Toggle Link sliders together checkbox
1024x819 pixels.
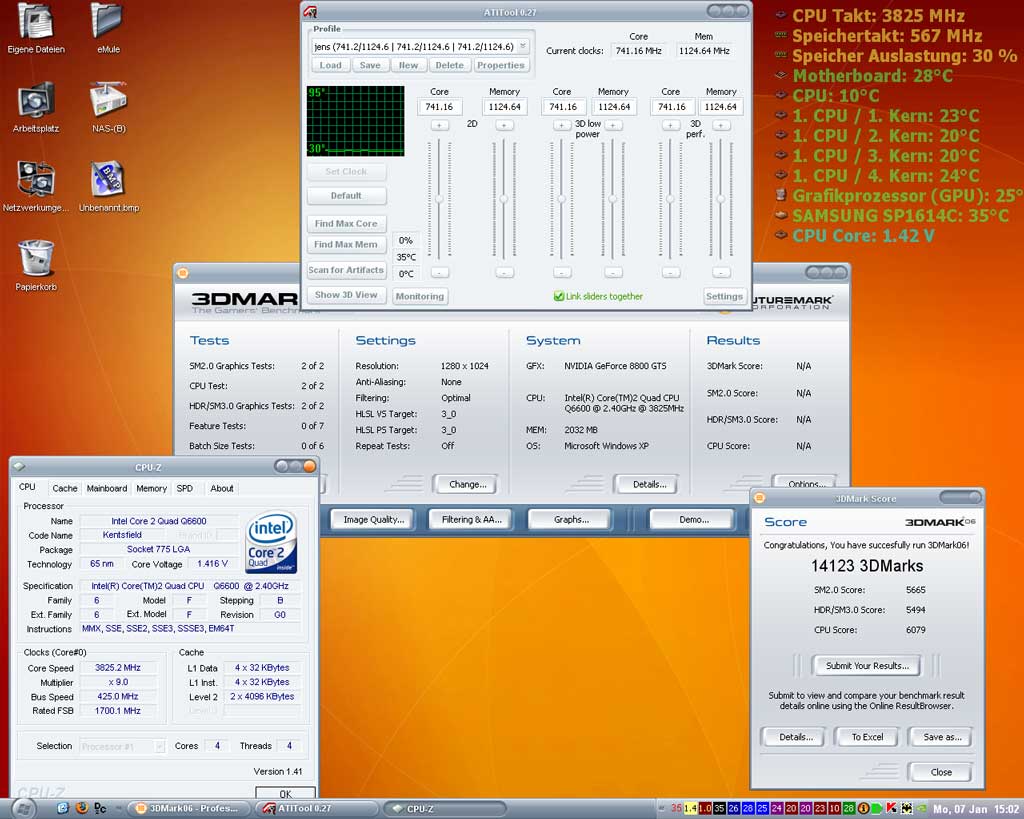pos(559,296)
